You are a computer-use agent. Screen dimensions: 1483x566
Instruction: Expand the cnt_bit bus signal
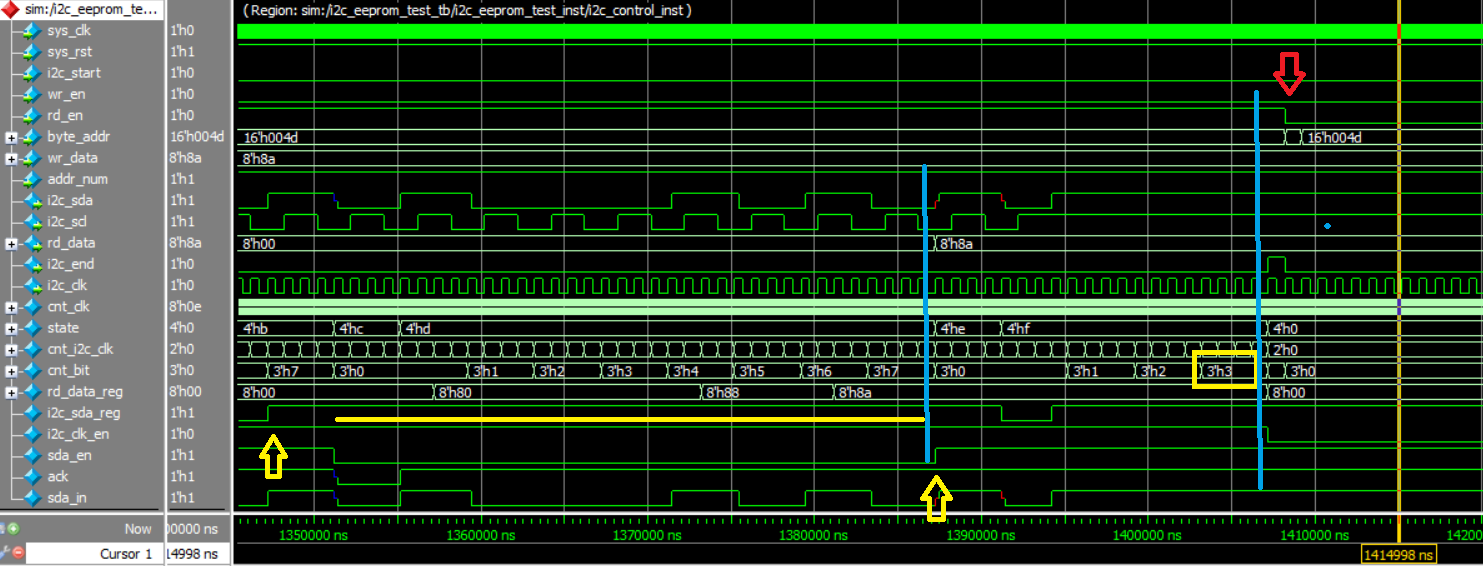(x=11, y=371)
